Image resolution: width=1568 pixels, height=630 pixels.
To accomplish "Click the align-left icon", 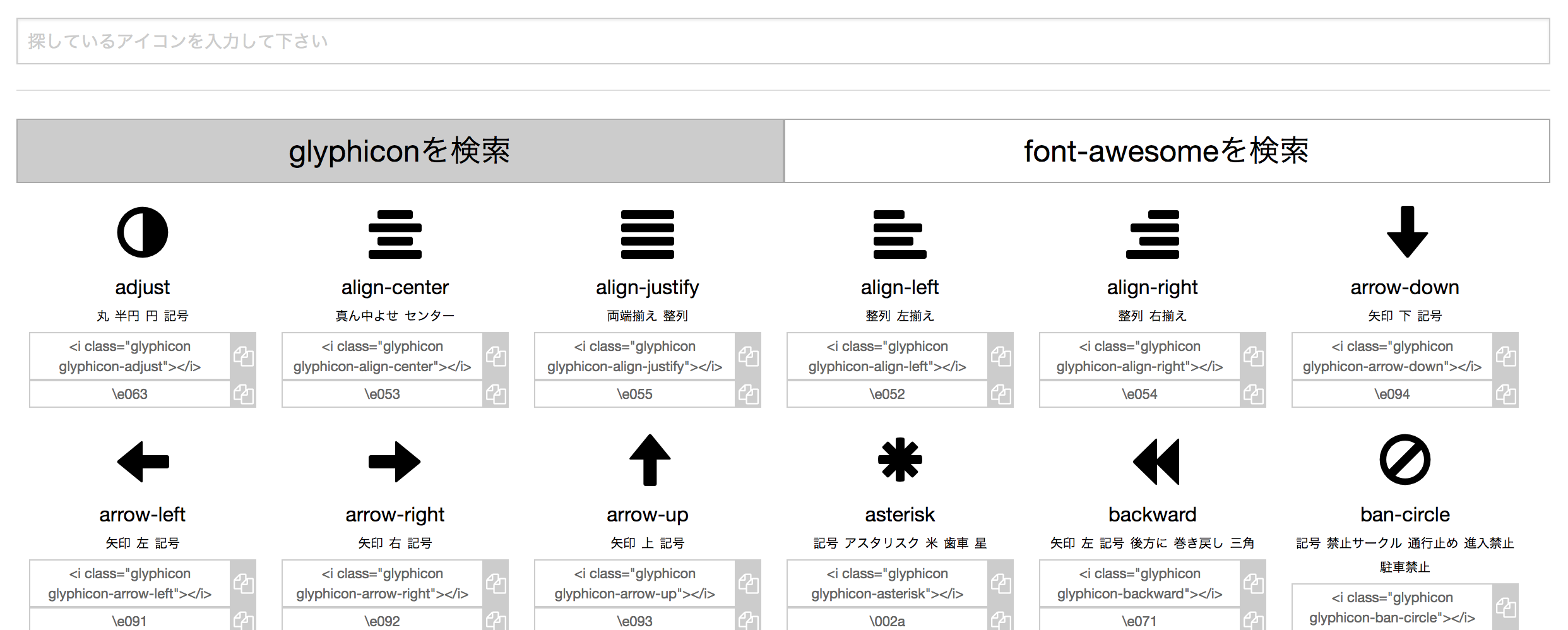I will pos(900,234).
